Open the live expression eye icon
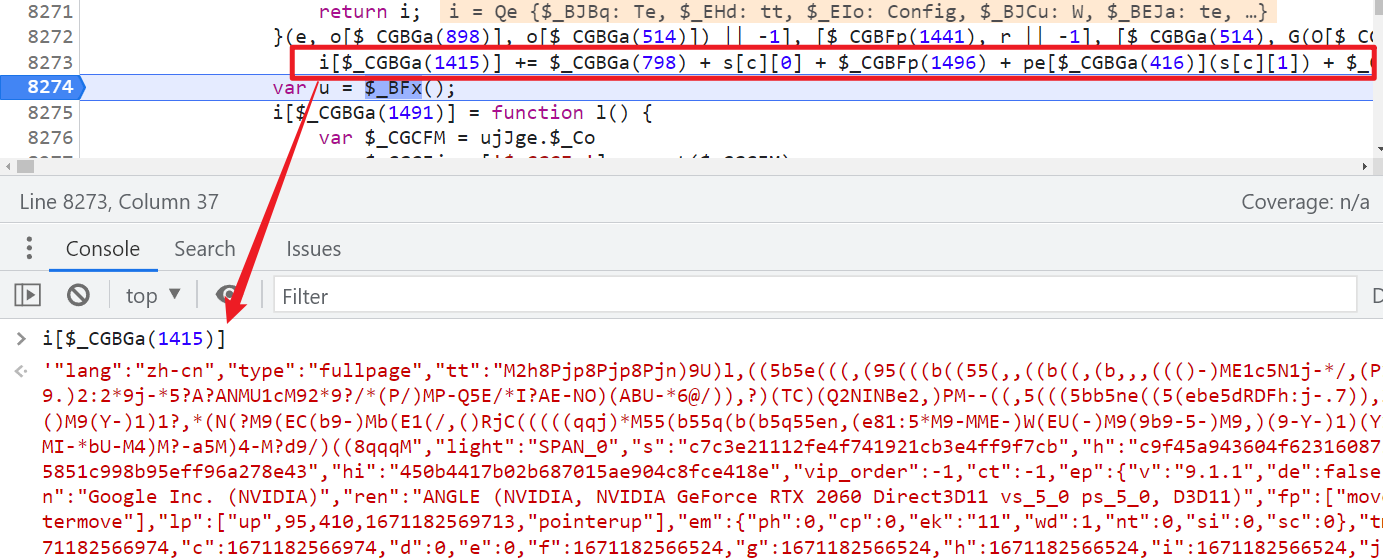The height and width of the screenshot is (560, 1383). (x=230, y=295)
